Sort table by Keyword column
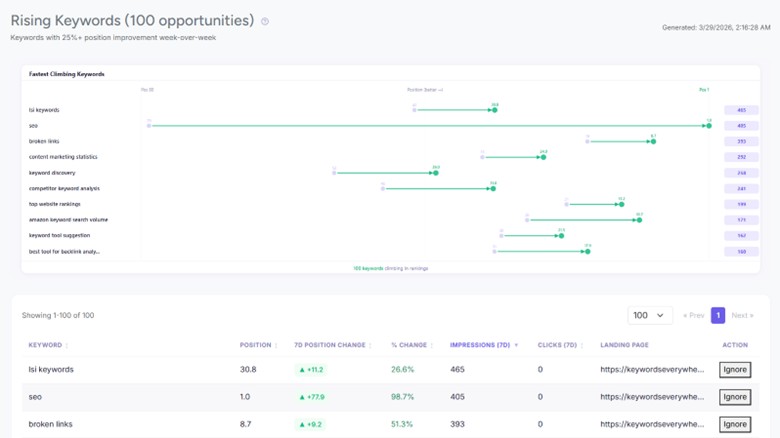This screenshot has height=438, width=780. pos(46,345)
